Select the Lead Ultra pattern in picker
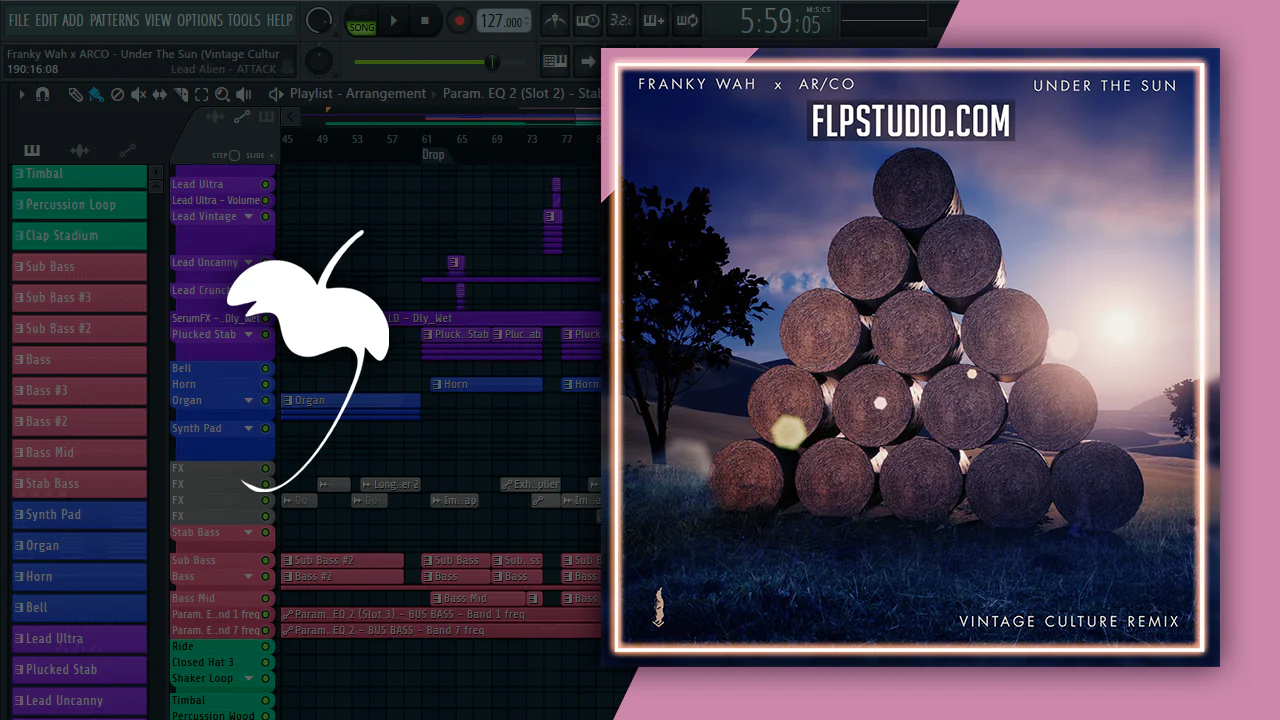The image size is (1280, 720). 79,639
